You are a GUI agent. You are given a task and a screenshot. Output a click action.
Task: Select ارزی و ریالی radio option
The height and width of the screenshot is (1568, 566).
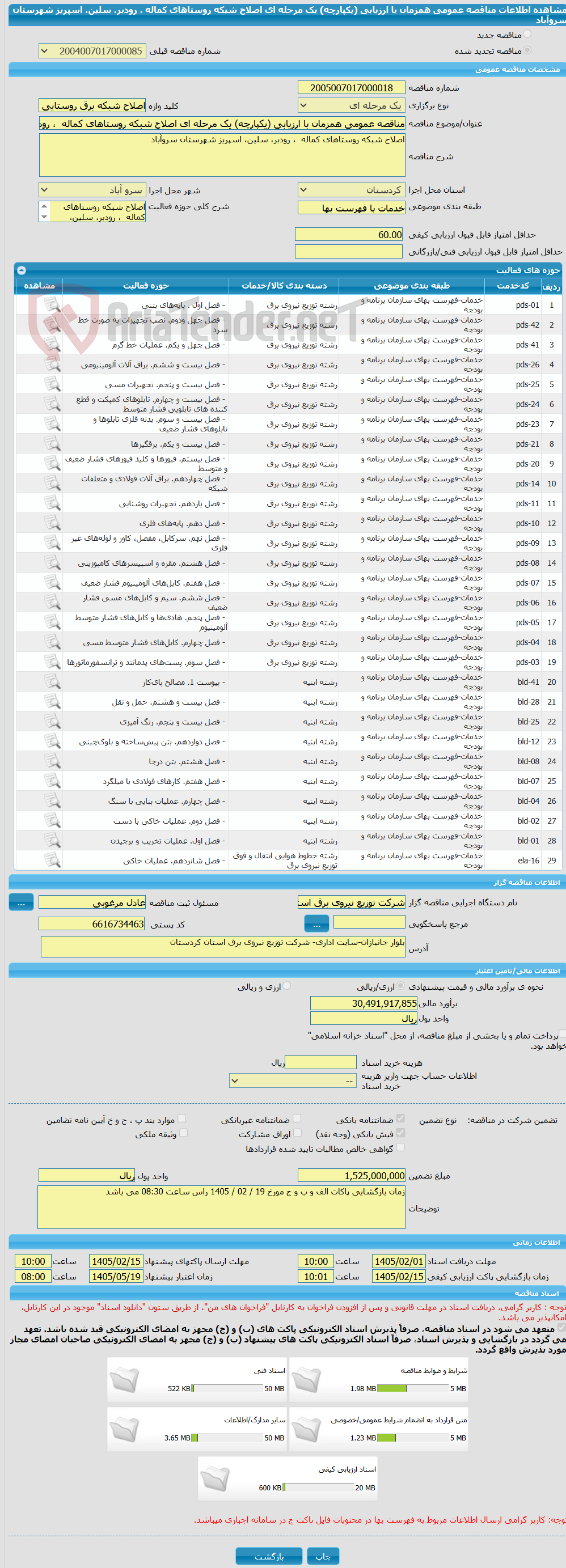287,985
